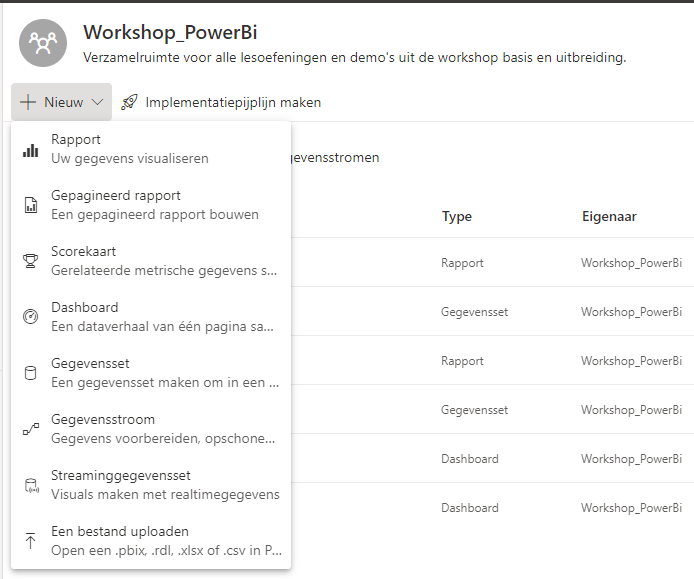Collapse the Nieuw dropdown chevron

pos(97,102)
